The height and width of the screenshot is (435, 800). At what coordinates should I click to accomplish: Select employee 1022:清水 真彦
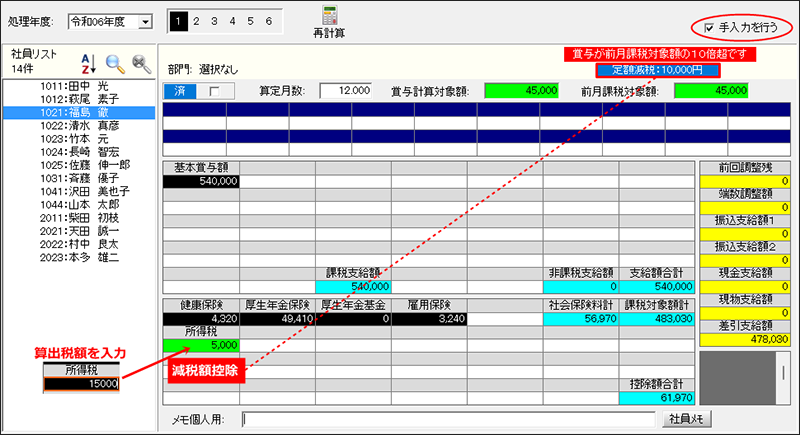79,126
